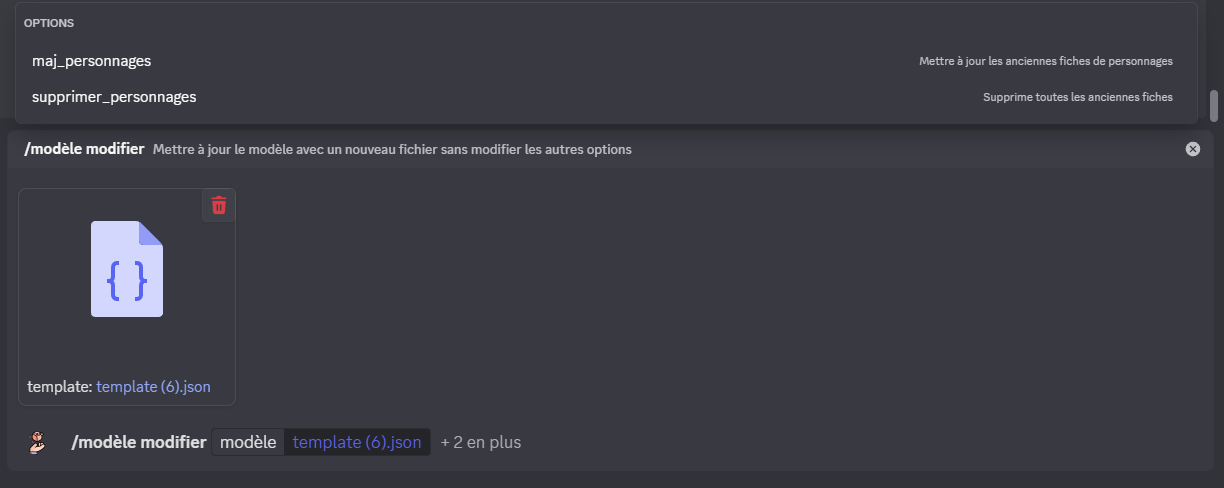Click the bot avatar beside the command
Viewport: 1224px width, 488px height.
(x=38, y=442)
